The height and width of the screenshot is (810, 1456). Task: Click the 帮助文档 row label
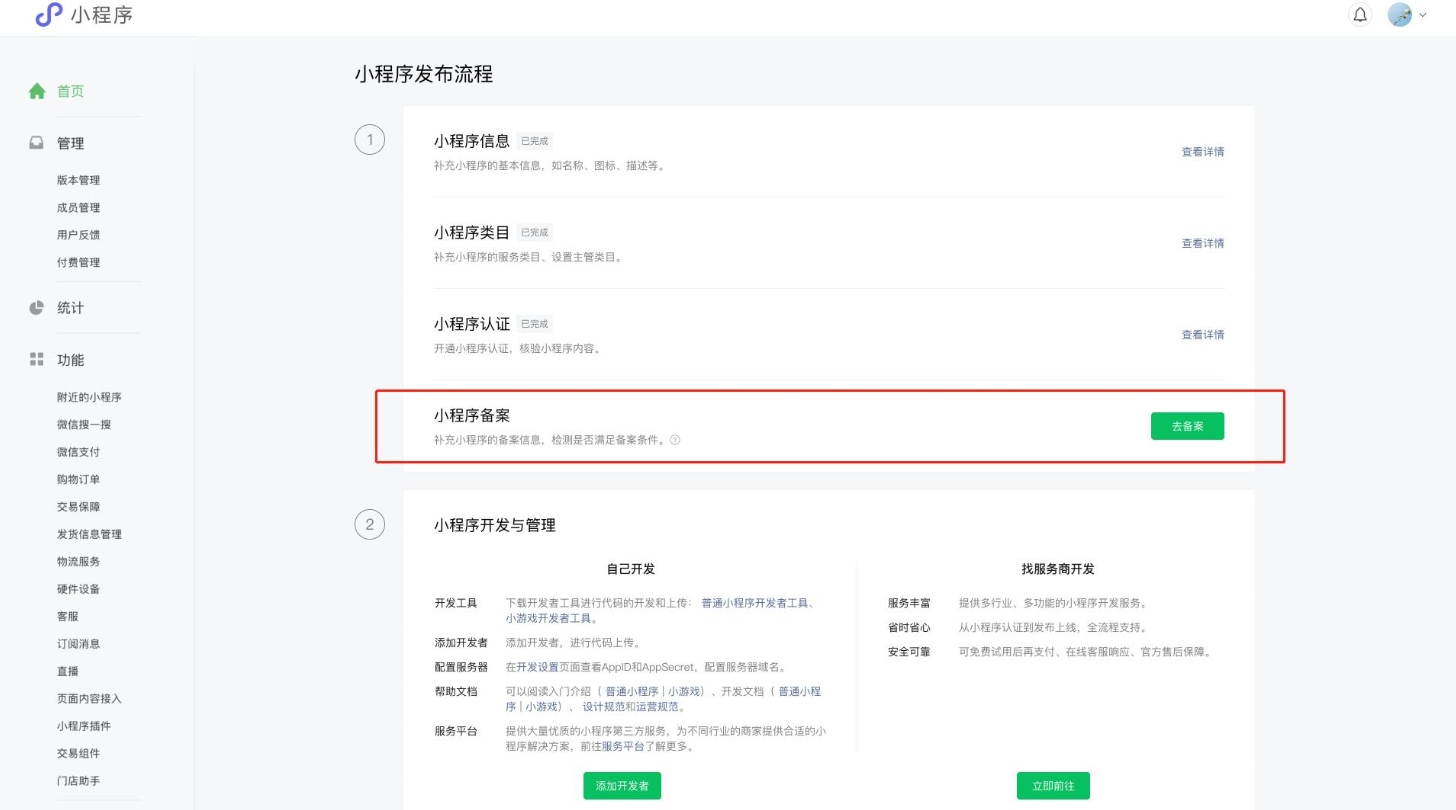click(456, 691)
